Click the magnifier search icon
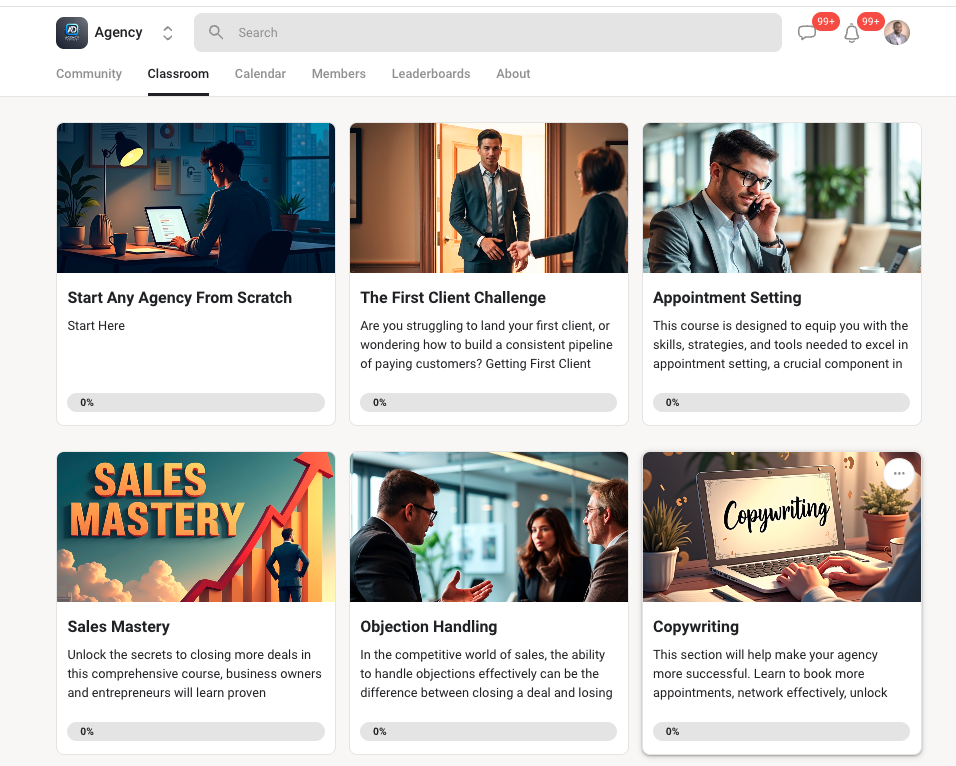 [x=216, y=32]
